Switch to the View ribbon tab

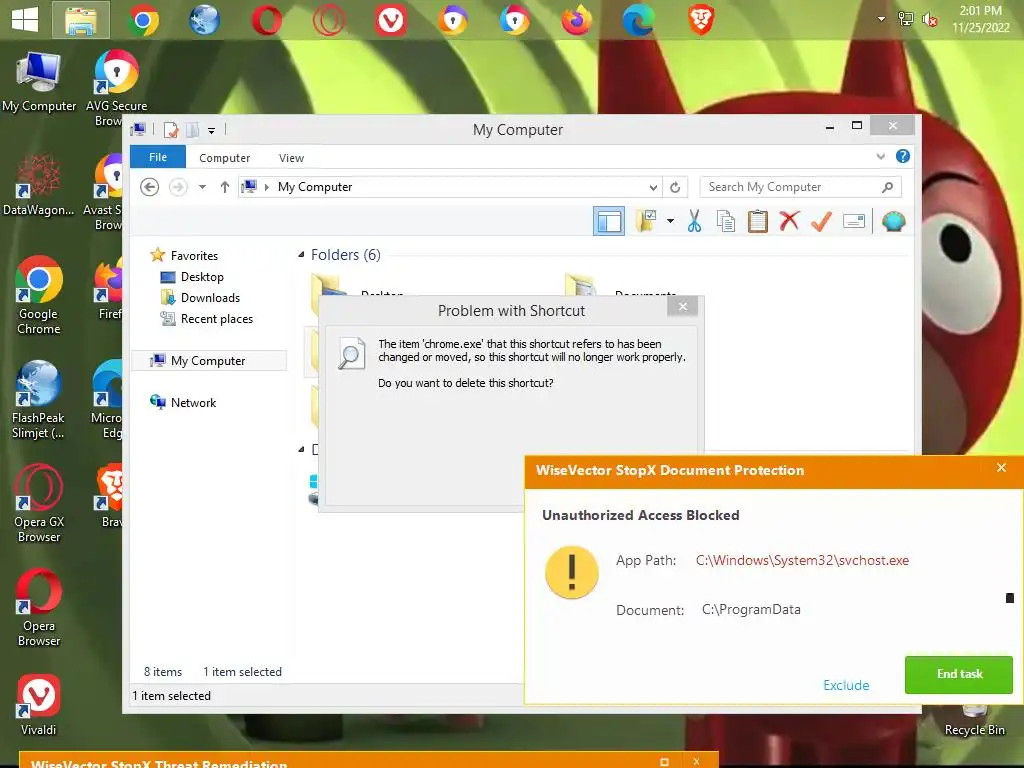coord(291,158)
